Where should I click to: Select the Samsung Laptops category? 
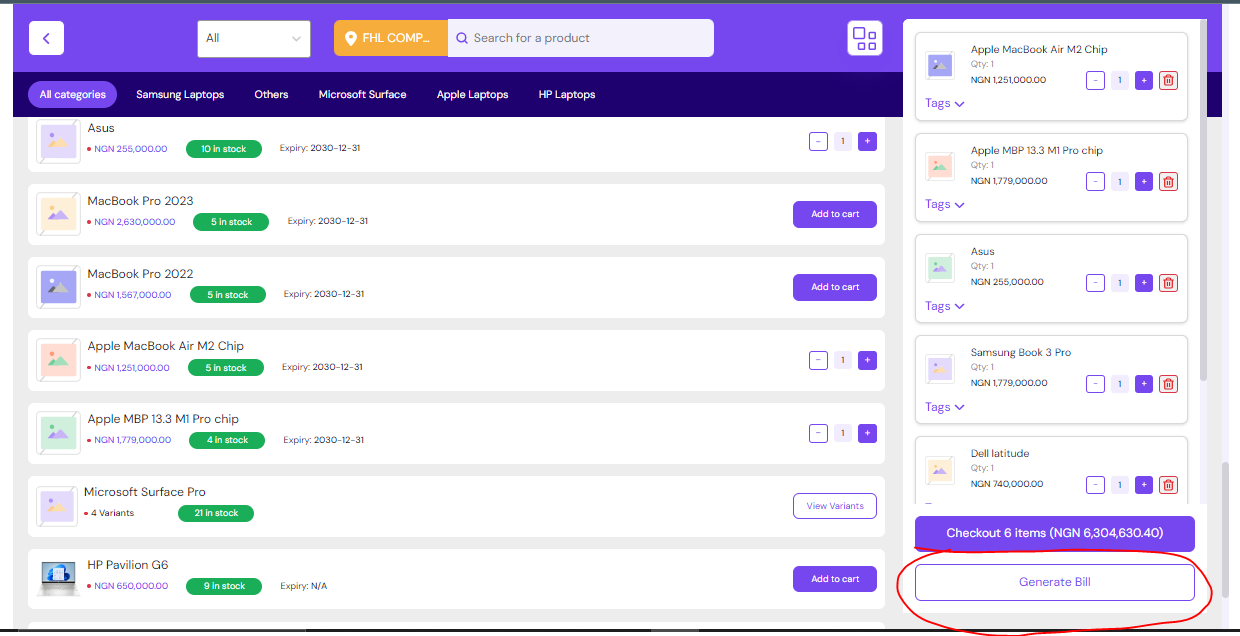(180, 95)
